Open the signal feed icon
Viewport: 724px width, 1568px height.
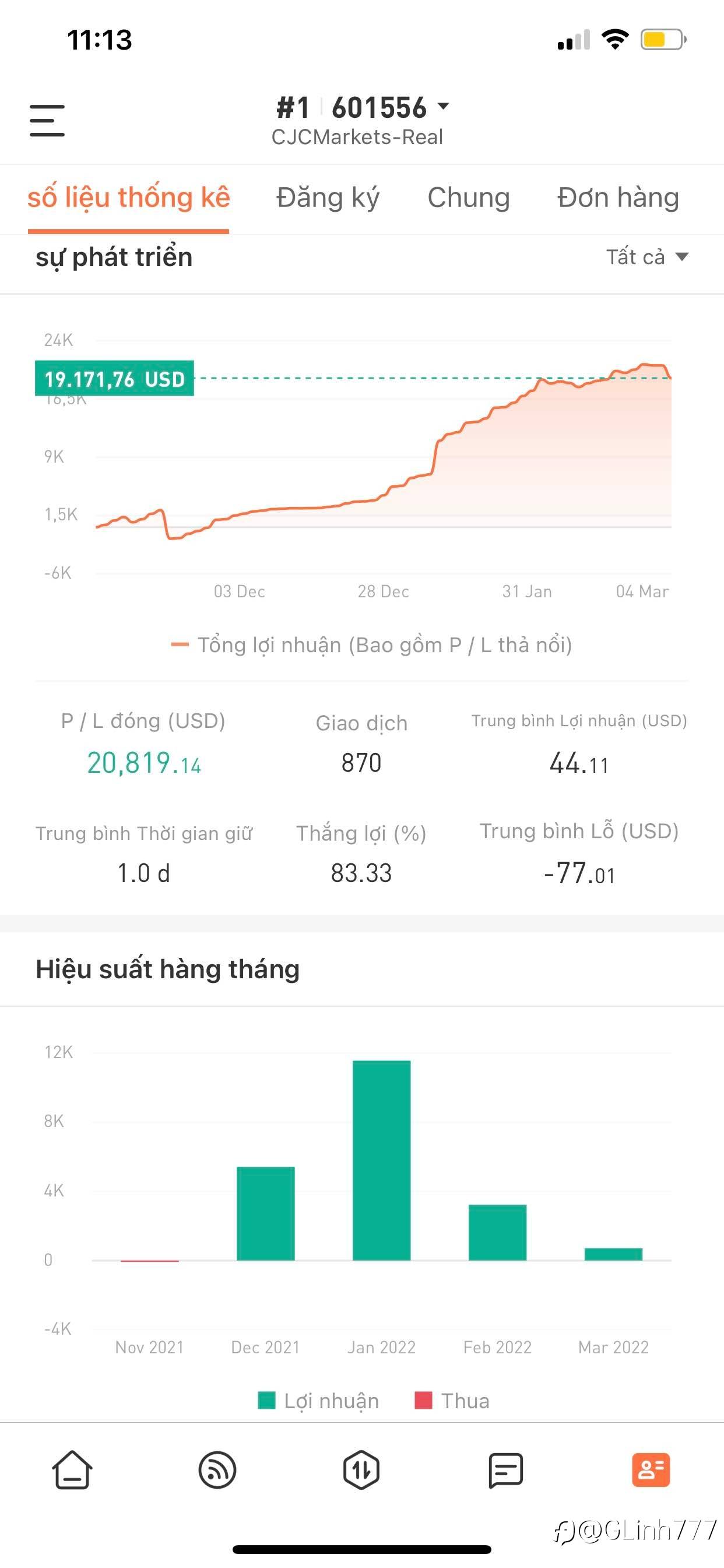point(217,1469)
